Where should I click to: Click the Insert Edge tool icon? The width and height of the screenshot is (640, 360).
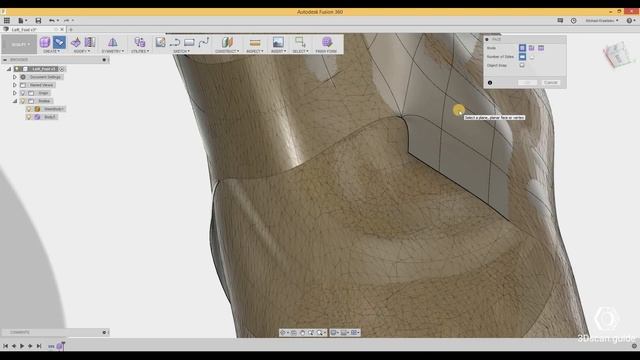coord(90,42)
